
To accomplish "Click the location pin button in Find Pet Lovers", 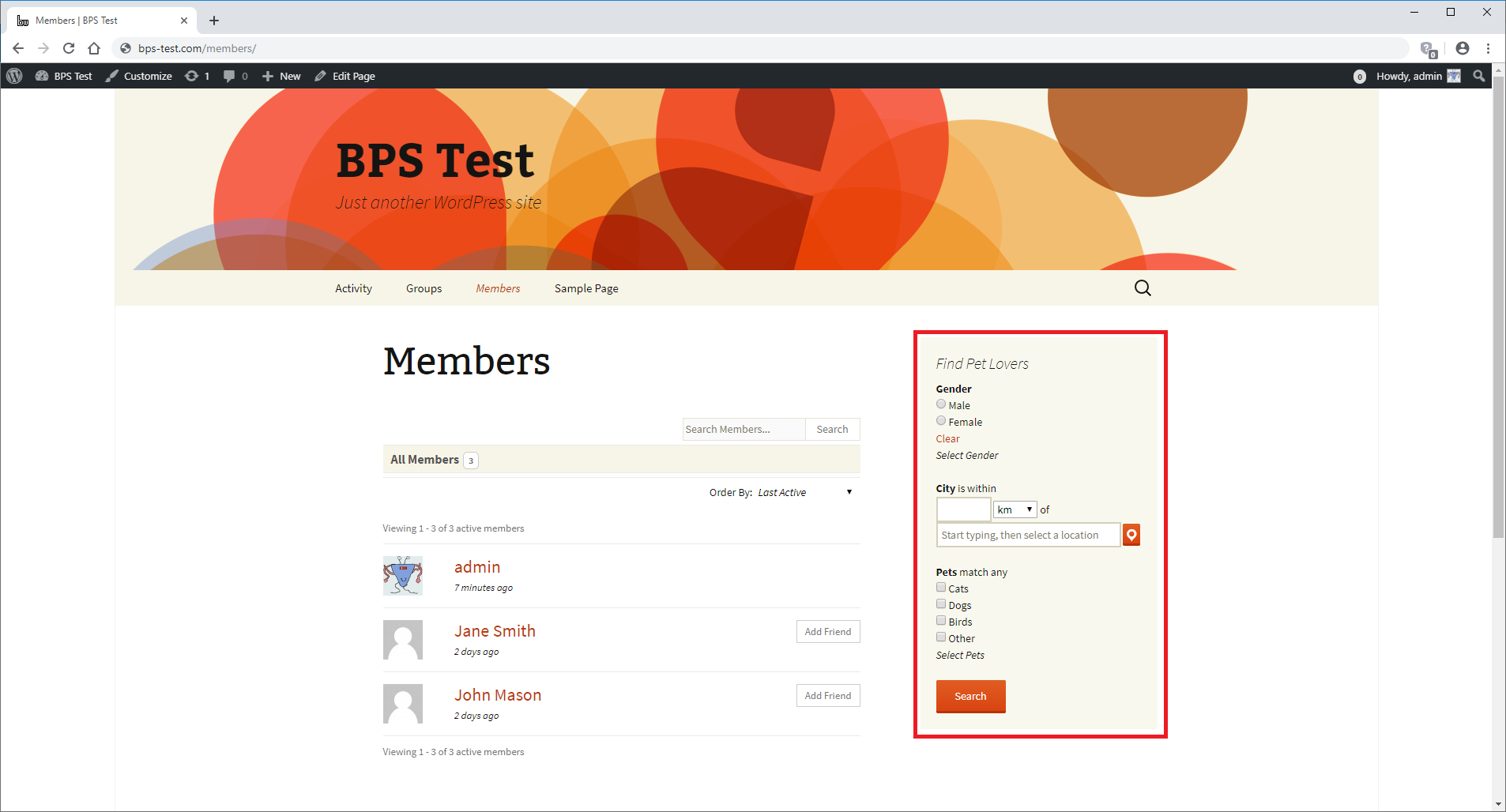I will pos(1131,535).
